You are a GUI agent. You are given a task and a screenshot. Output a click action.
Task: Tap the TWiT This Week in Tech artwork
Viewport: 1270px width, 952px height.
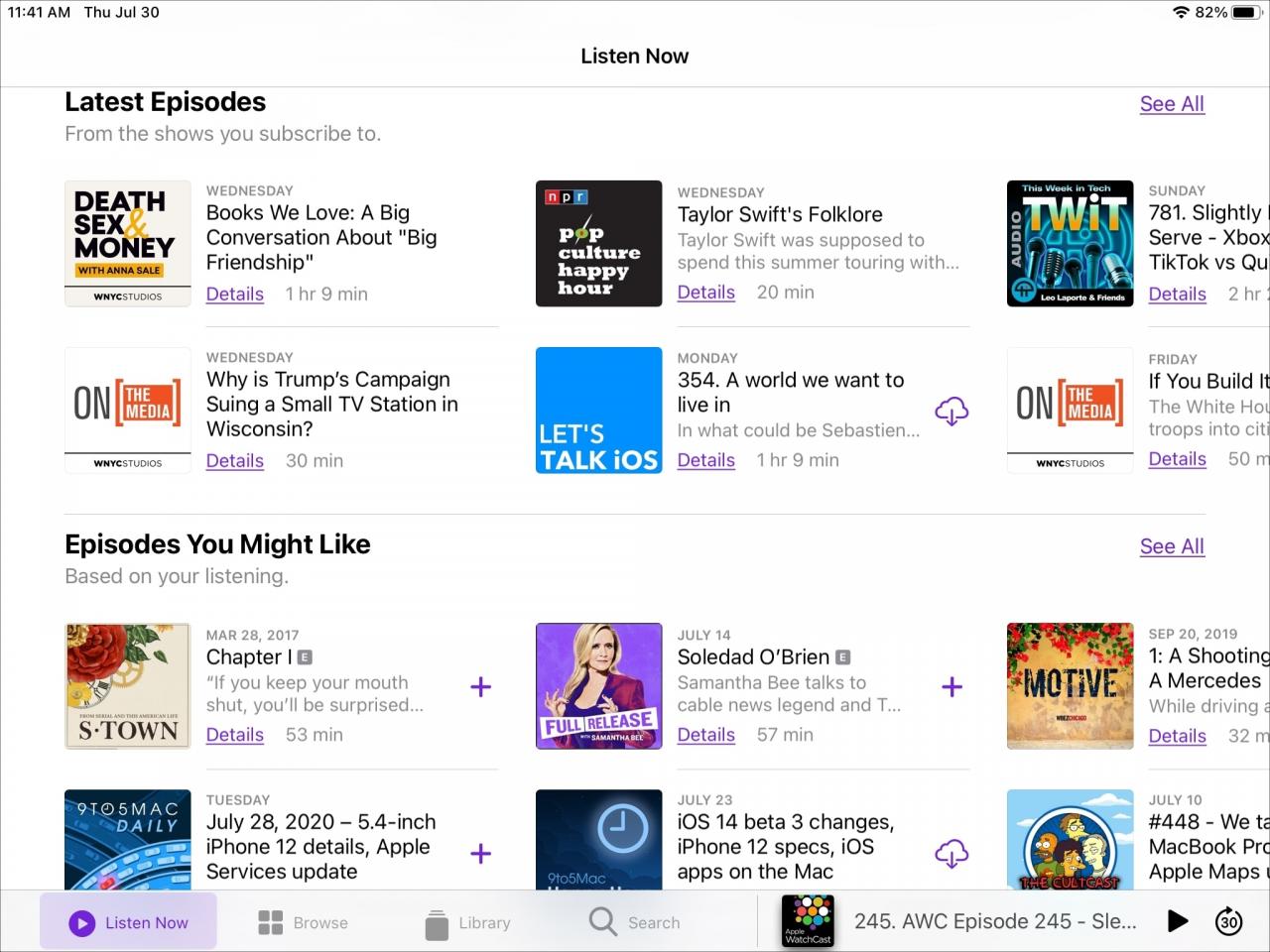point(1071,244)
